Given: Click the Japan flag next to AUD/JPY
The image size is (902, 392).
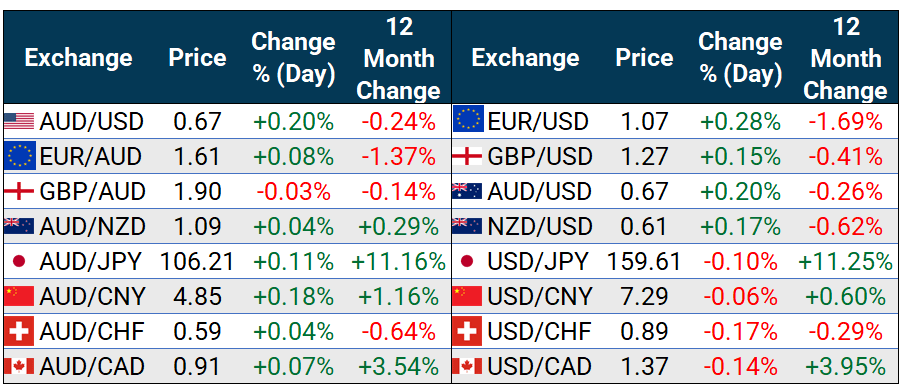Looking at the screenshot, I should [19, 262].
